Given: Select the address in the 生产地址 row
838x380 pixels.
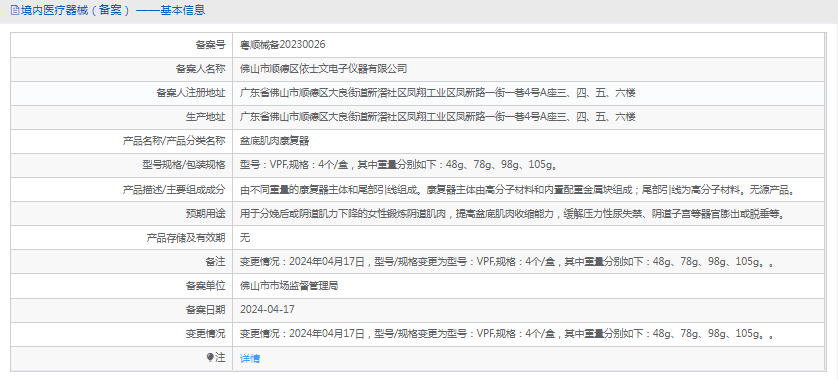Looking at the screenshot, I should click(x=438, y=117).
